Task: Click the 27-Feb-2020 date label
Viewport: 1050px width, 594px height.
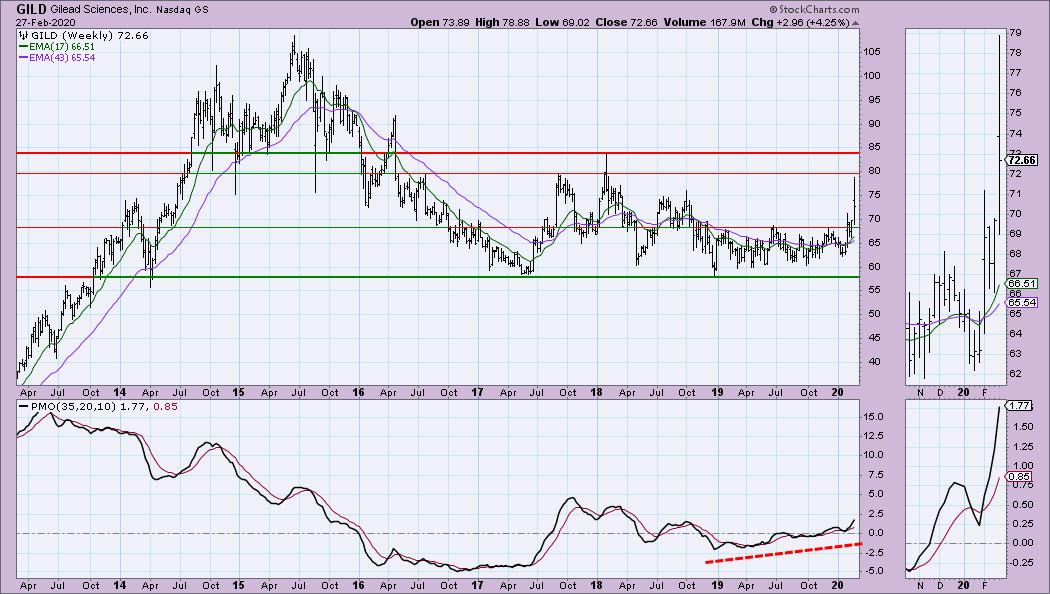Action: point(46,22)
